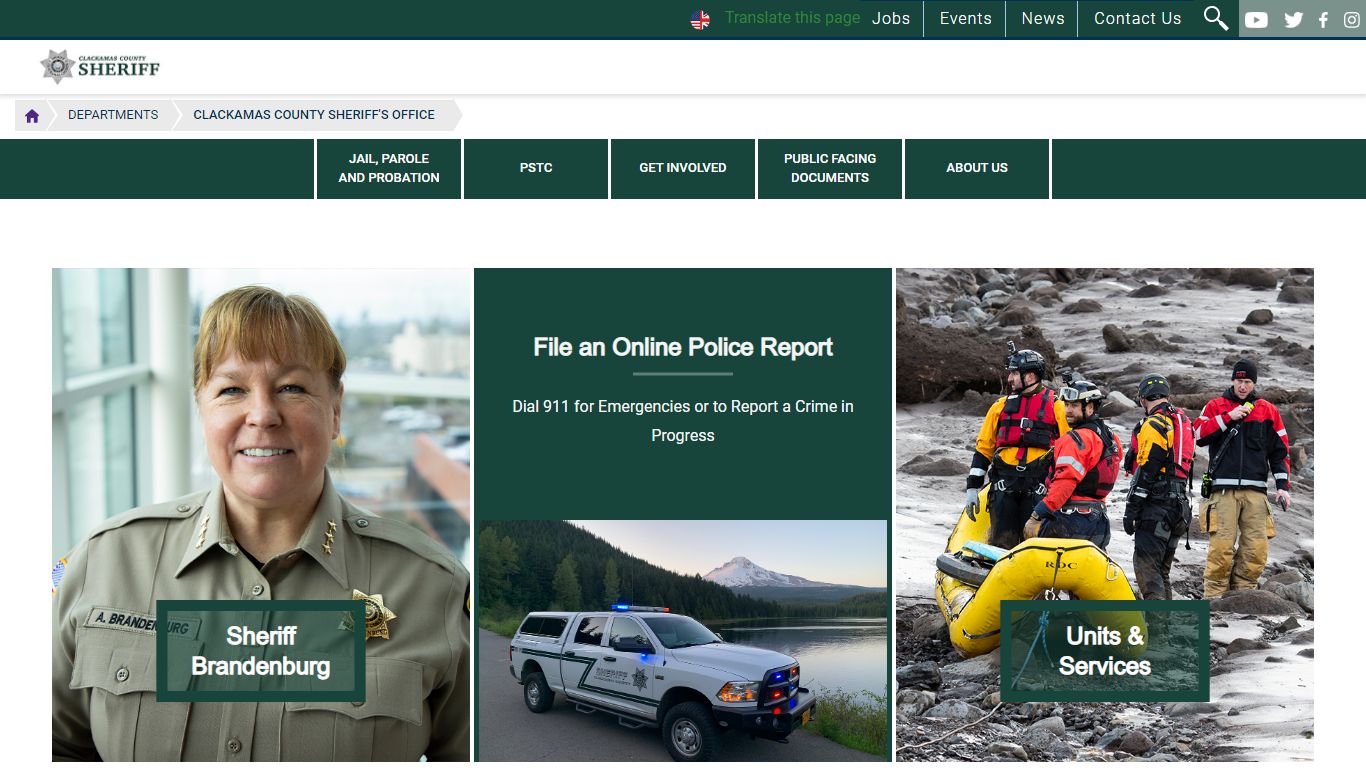Viewport: 1366px width, 768px height.
Task: Open the PSTC menu
Action: pos(536,168)
